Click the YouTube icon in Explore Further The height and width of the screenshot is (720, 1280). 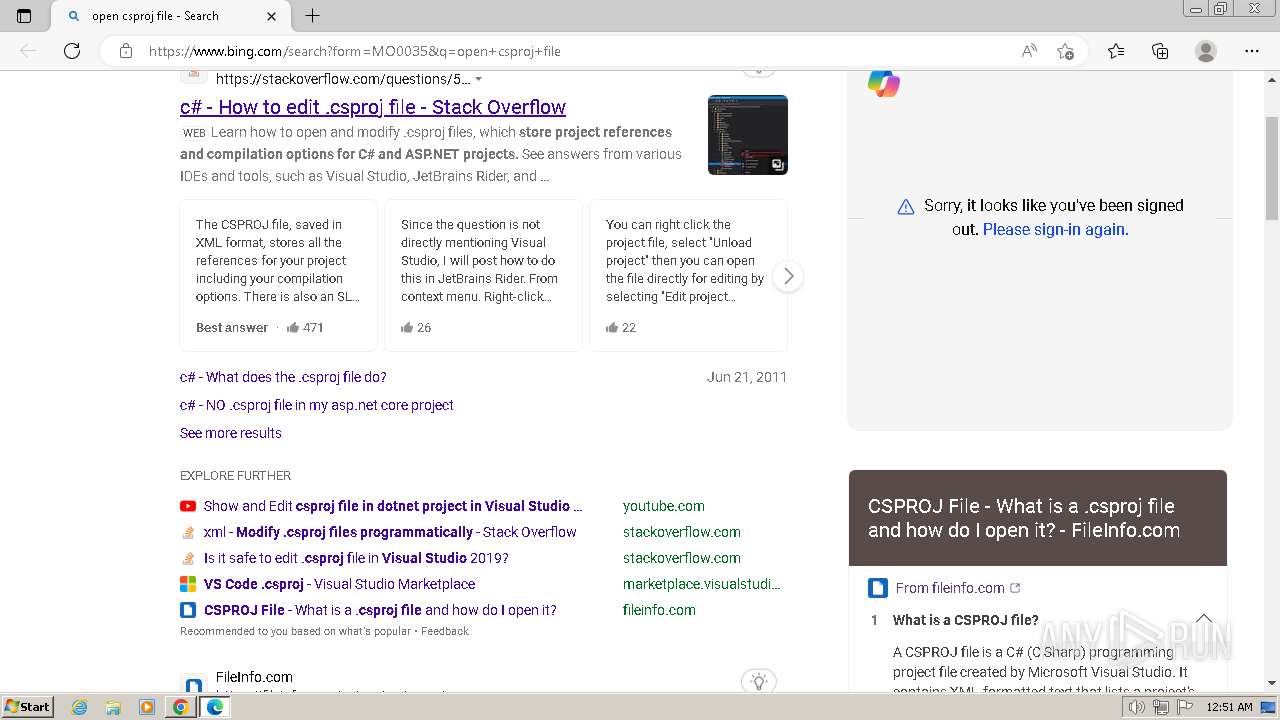click(x=188, y=506)
